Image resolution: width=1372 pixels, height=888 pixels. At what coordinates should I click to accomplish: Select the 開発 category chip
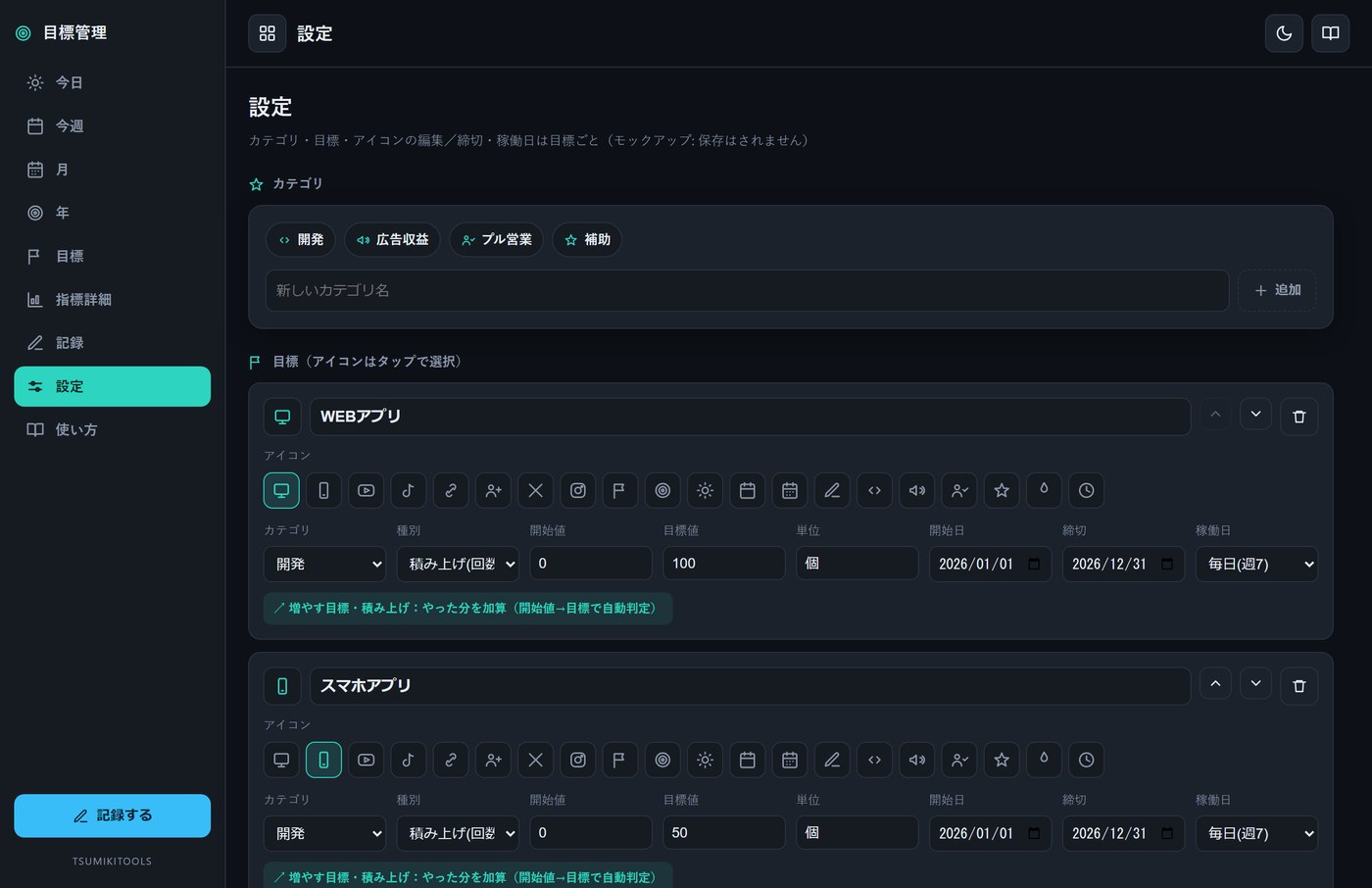click(301, 239)
